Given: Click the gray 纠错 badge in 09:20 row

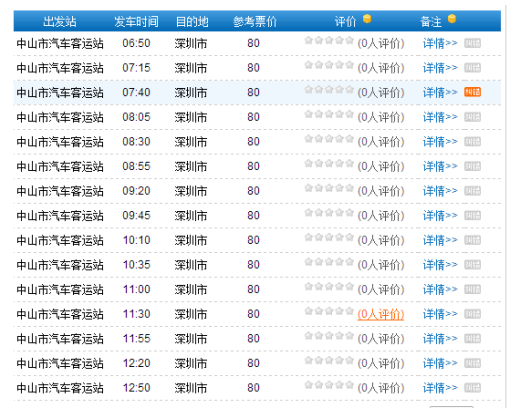Looking at the screenshot, I should pos(472,191).
